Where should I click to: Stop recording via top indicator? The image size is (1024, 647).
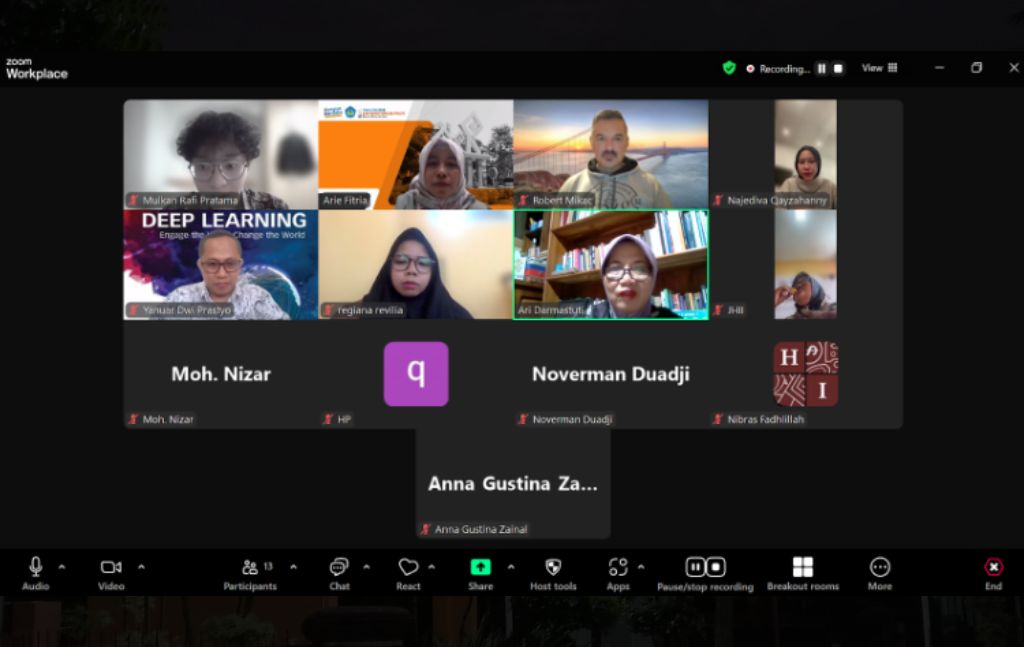click(x=838, y=68)
